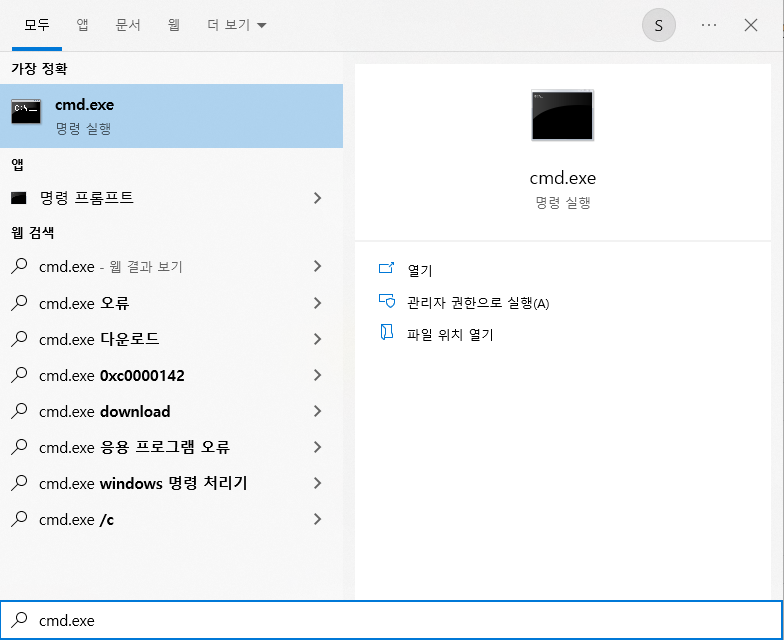Open the 명령 프롬프트 app result
784x640 pixels.
(172, 198)
